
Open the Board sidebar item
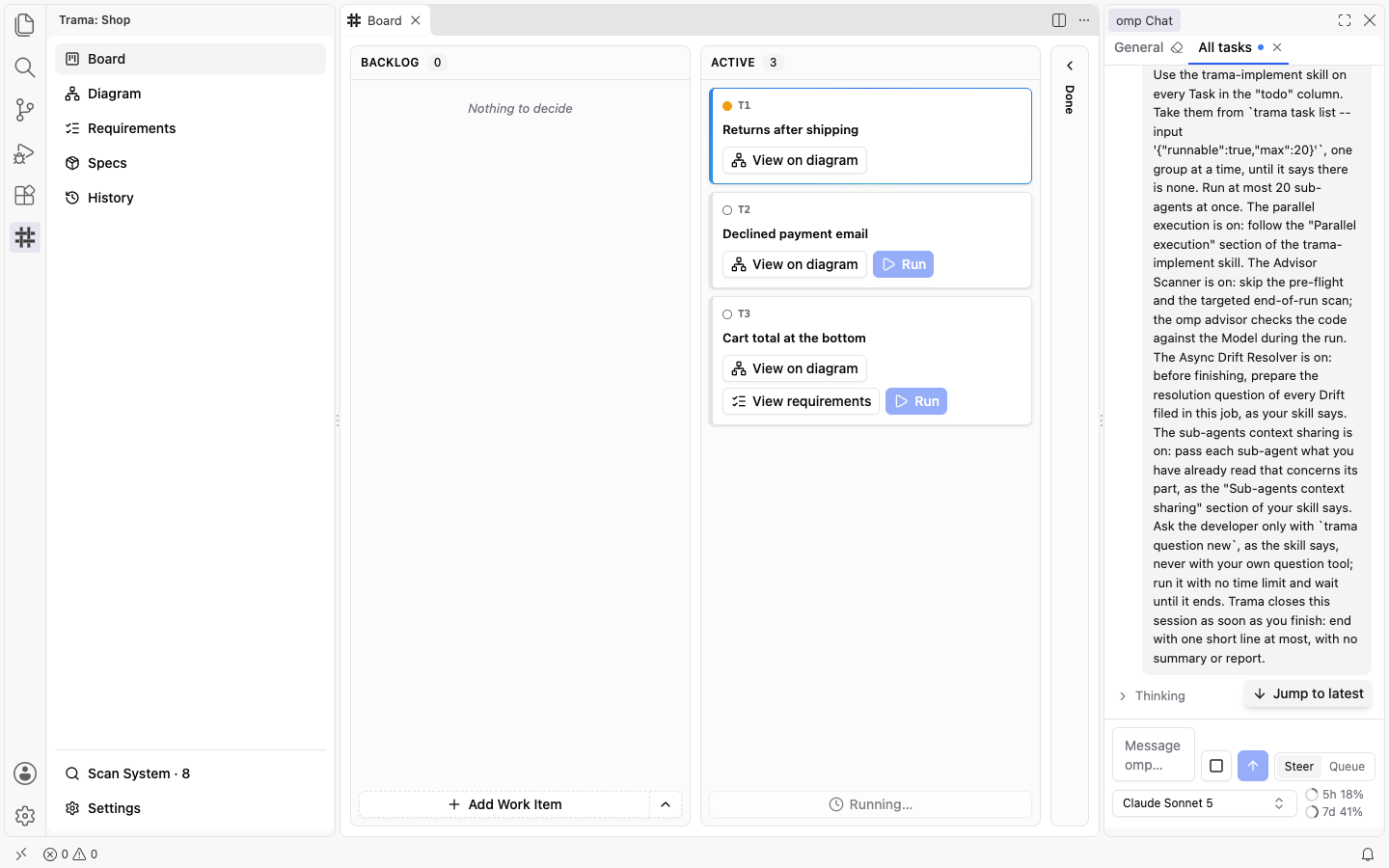click(190, 59)
